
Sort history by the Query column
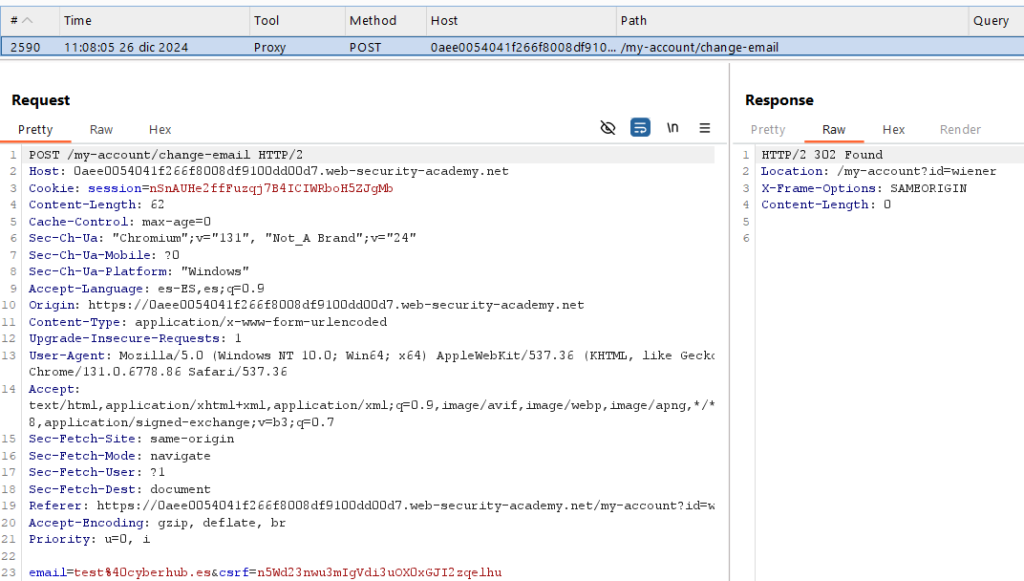pos(996,21)
